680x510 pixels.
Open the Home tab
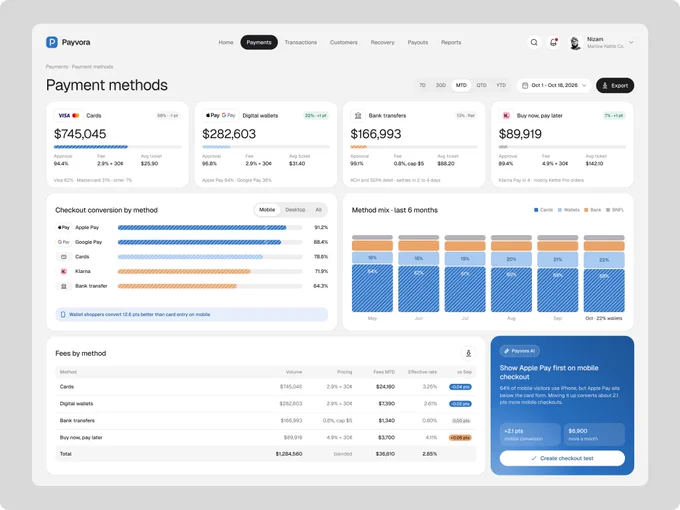[226, 42]
